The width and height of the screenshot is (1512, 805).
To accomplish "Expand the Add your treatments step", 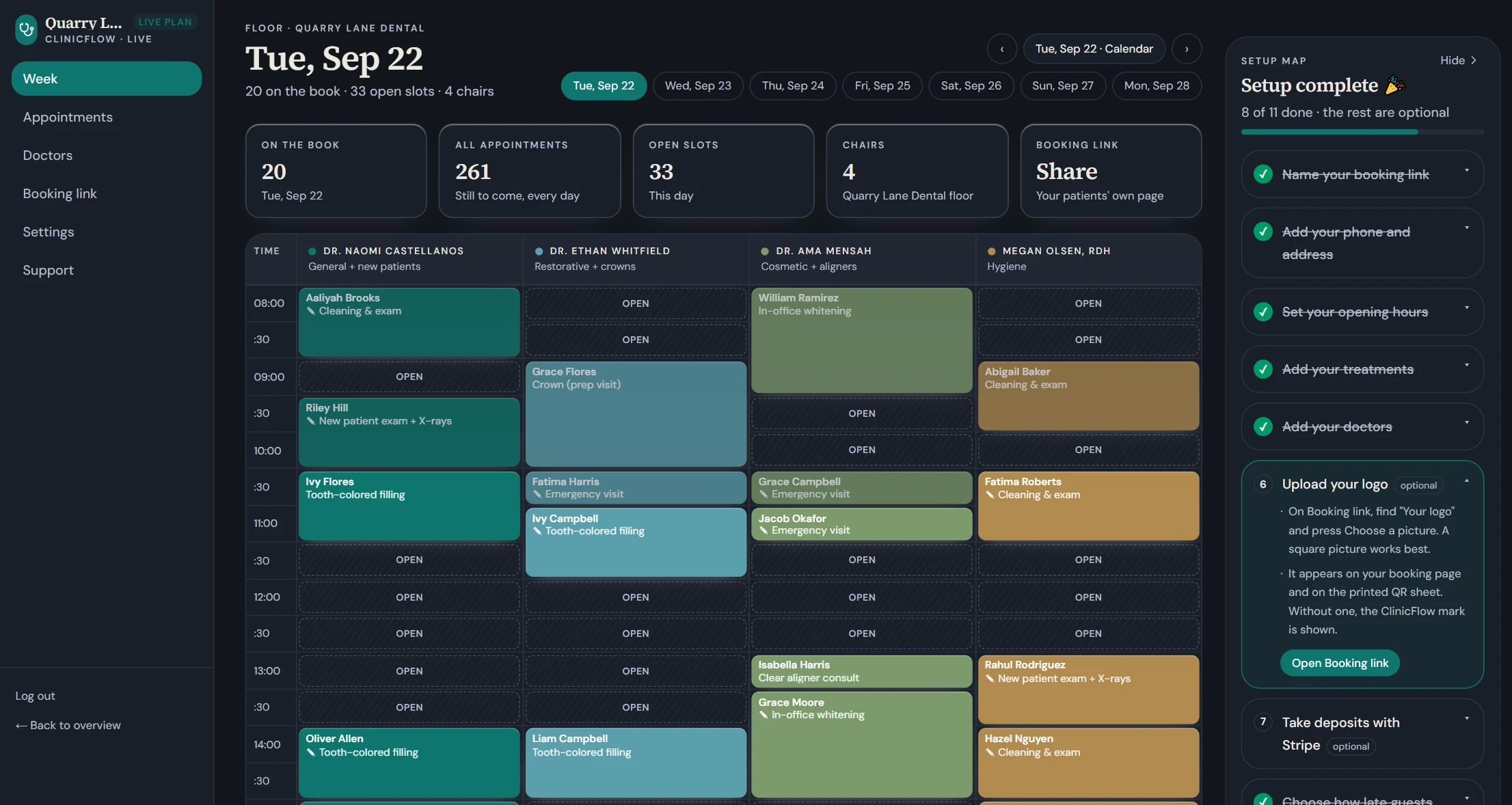I will coord(1466,365).
